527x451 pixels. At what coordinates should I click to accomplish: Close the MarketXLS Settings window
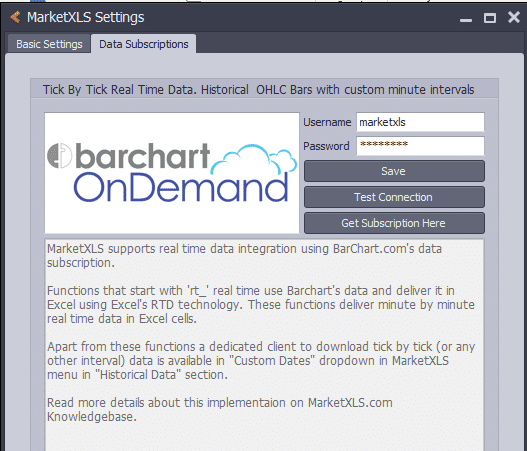514,17
